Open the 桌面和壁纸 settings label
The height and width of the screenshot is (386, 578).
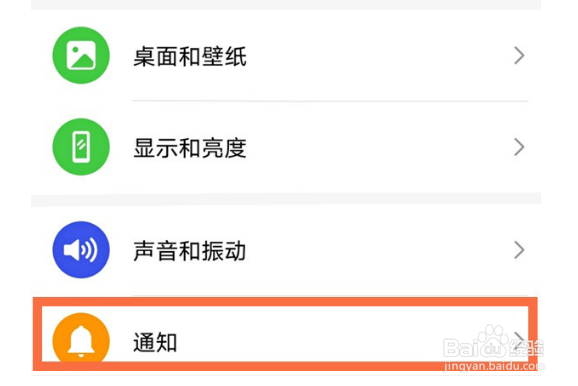190,57
